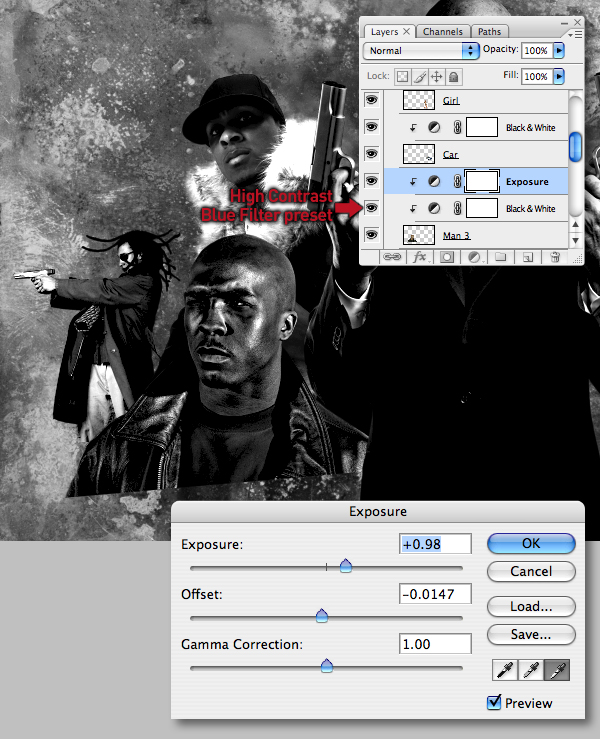
Task: Lock all padlock icon
Action: (x=453, y=77)
